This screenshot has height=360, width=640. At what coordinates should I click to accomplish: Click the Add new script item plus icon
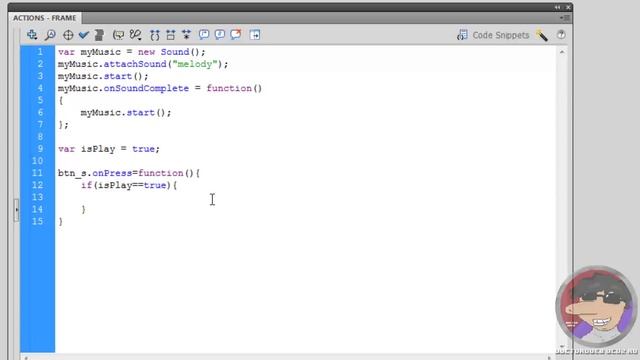(32, 35)
